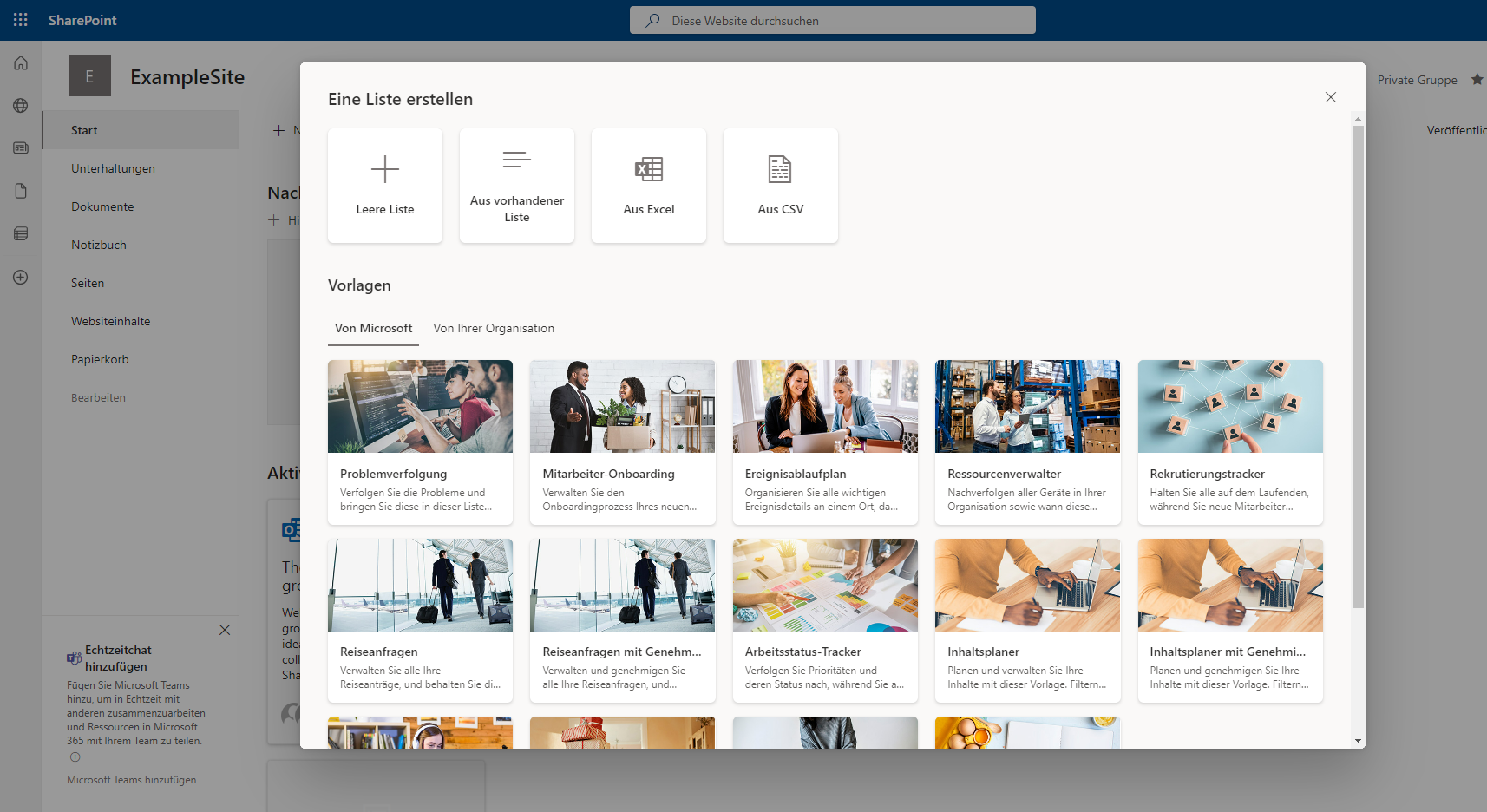
Task: Create list Aus Excel
Action: point(649,186)
